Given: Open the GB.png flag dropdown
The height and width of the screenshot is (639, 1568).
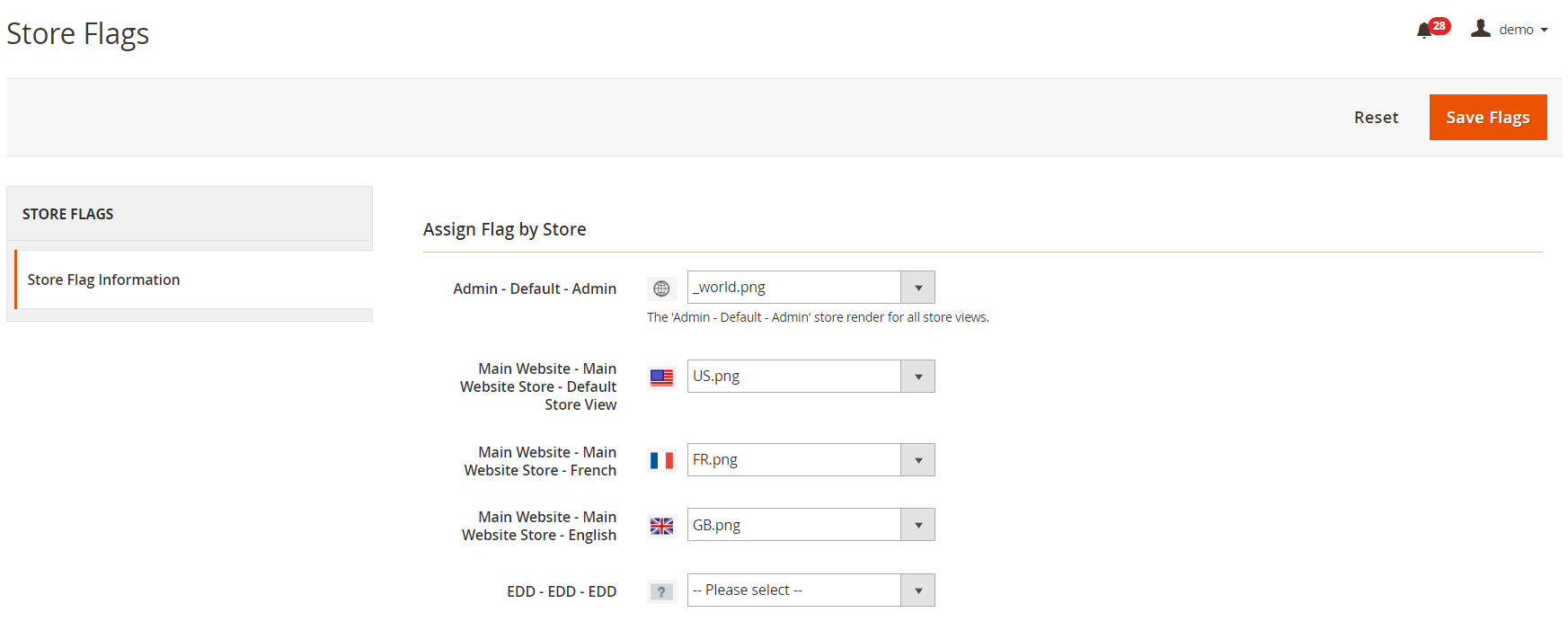Looking at the screenshot, I should [x=811, y=525].
